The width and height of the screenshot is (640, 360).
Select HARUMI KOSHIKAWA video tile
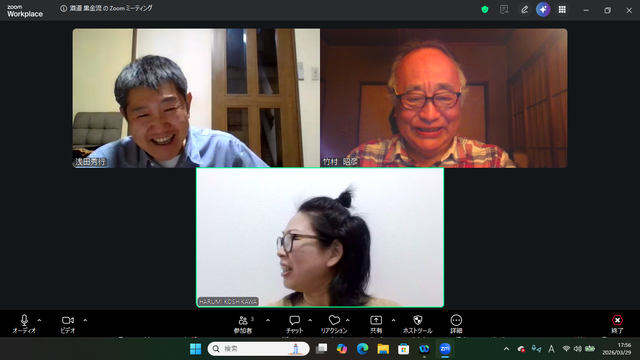pyautogui.click(x=320, y=238)
